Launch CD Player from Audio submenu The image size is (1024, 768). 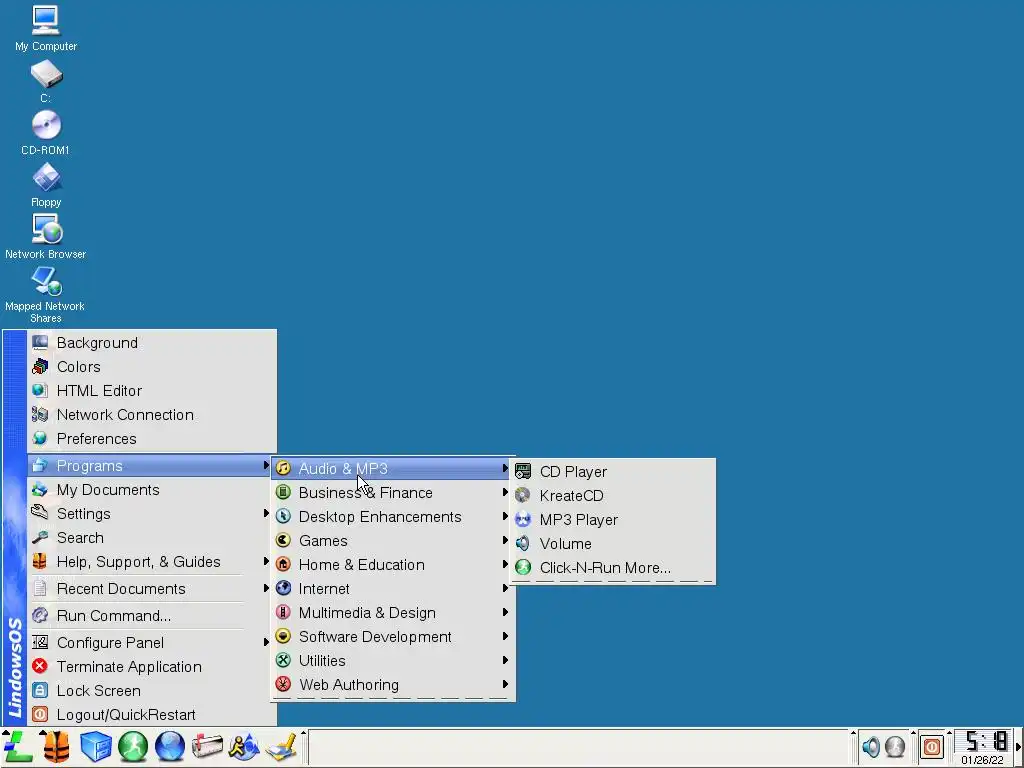613,472
